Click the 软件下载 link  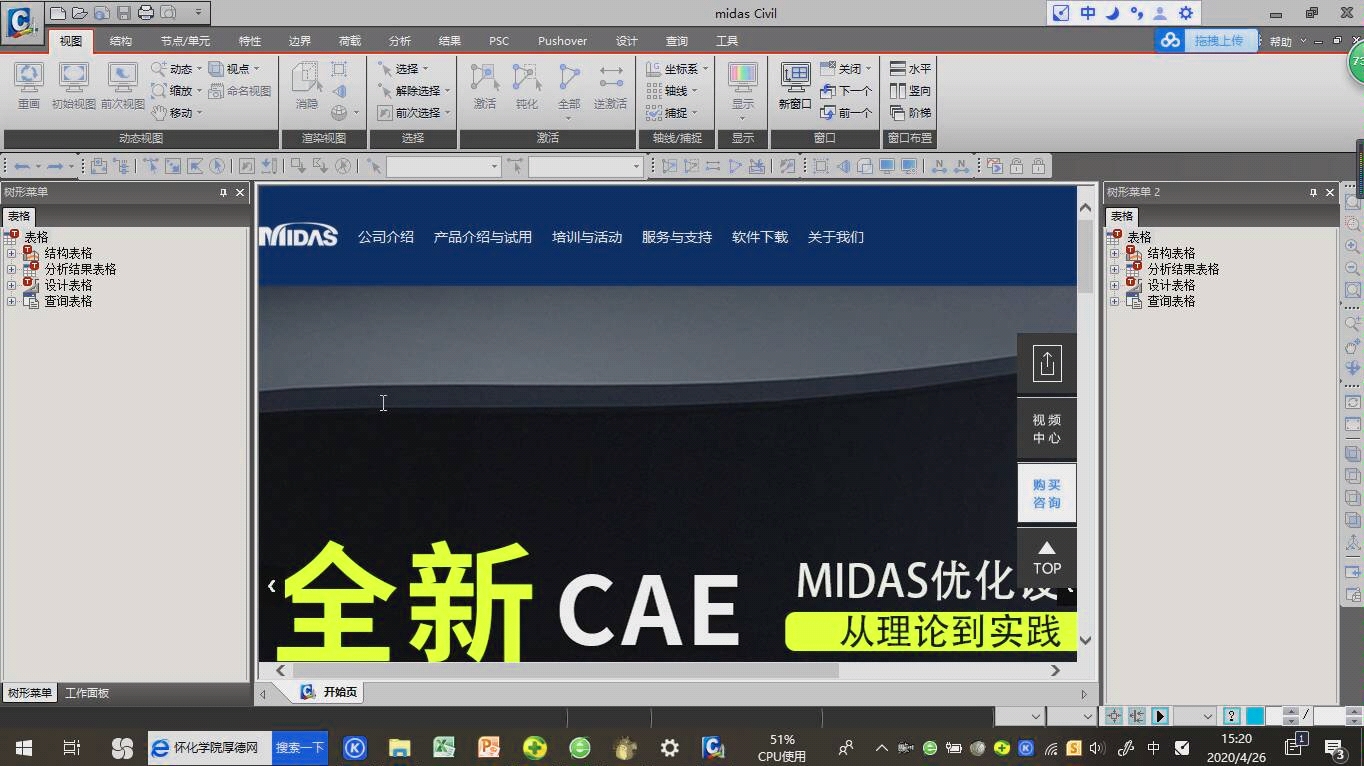[760, 237]
